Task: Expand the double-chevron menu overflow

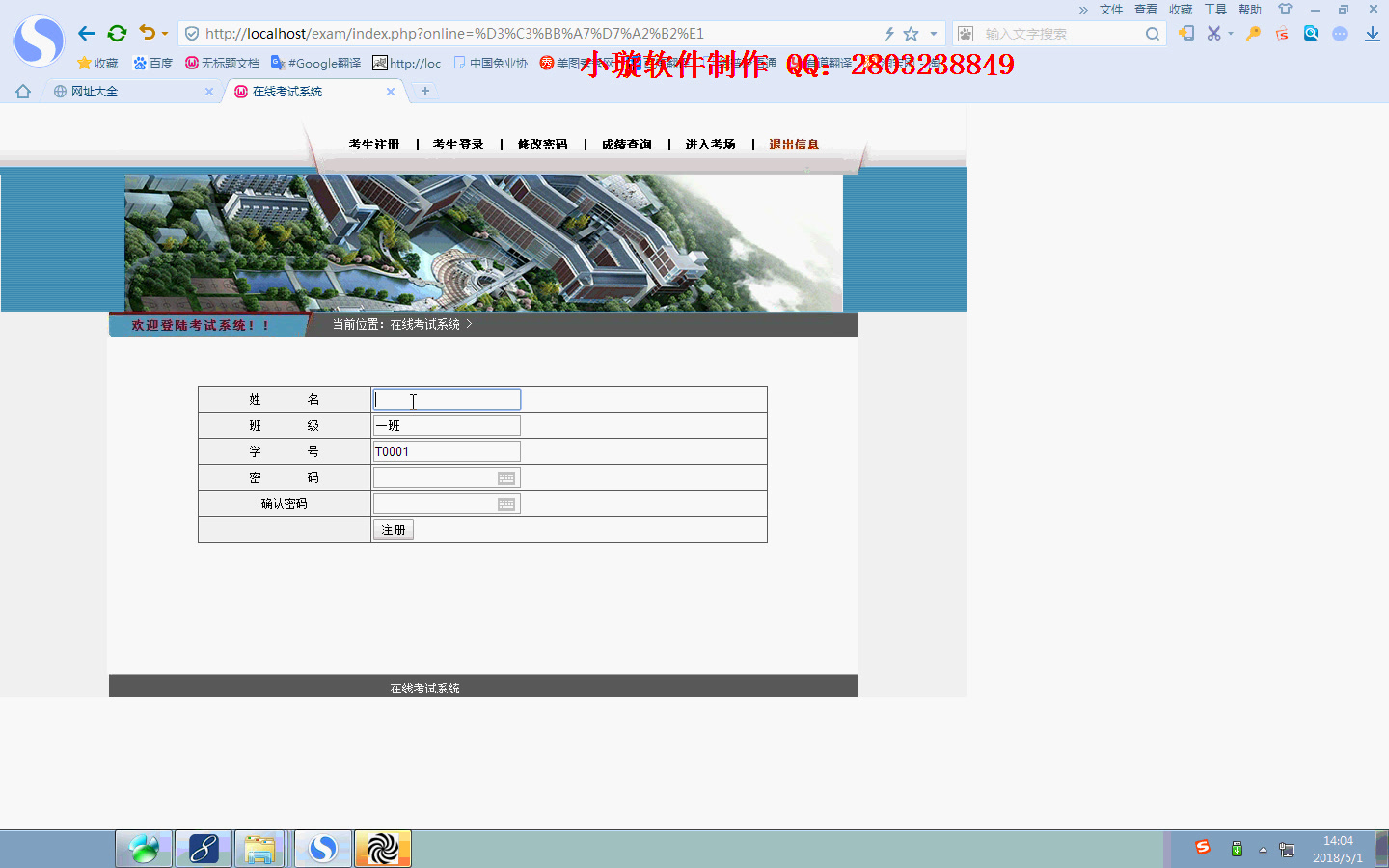Action: coord(1083,10)
